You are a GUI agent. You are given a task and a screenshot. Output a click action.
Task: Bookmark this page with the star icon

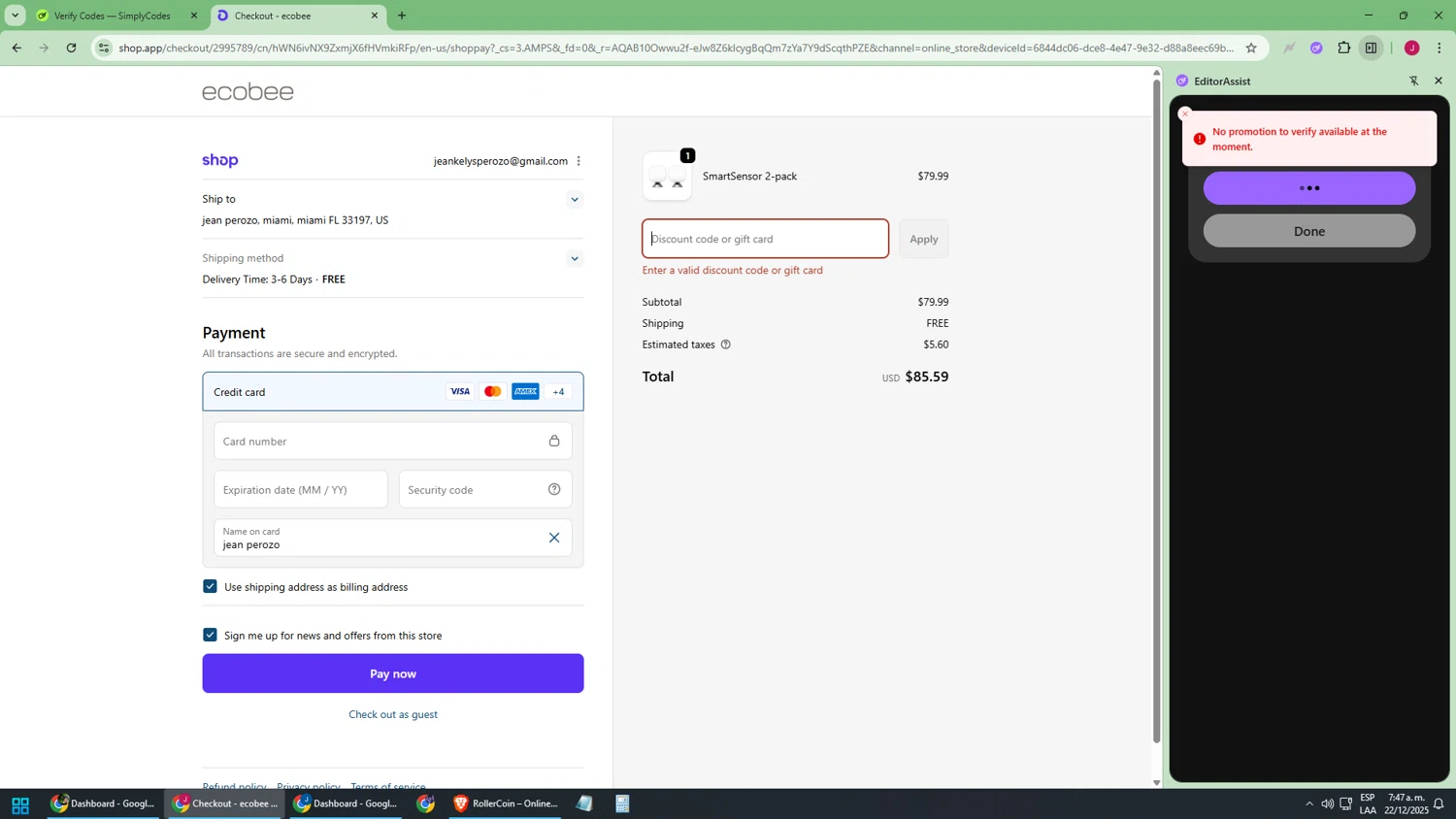1251,48
